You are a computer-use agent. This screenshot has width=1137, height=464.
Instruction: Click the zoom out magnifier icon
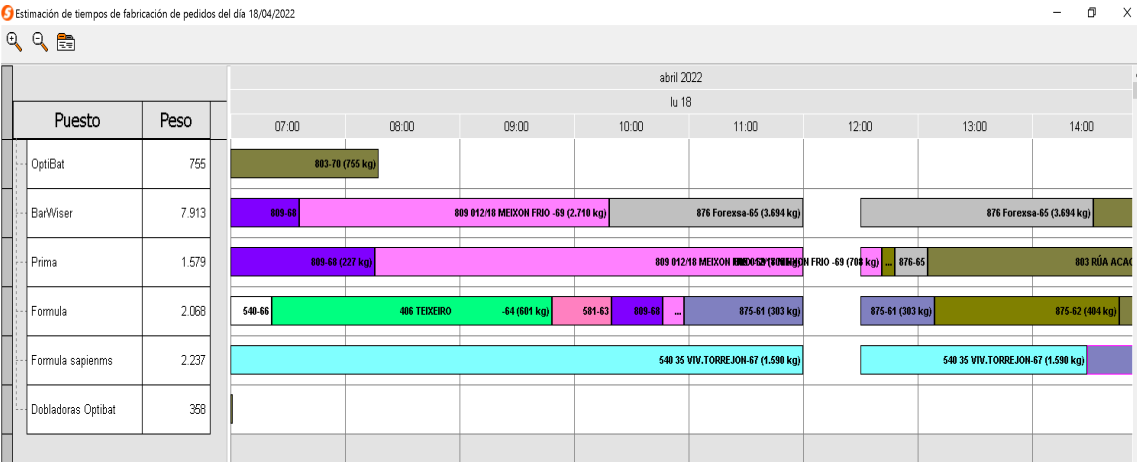point(40,41)
